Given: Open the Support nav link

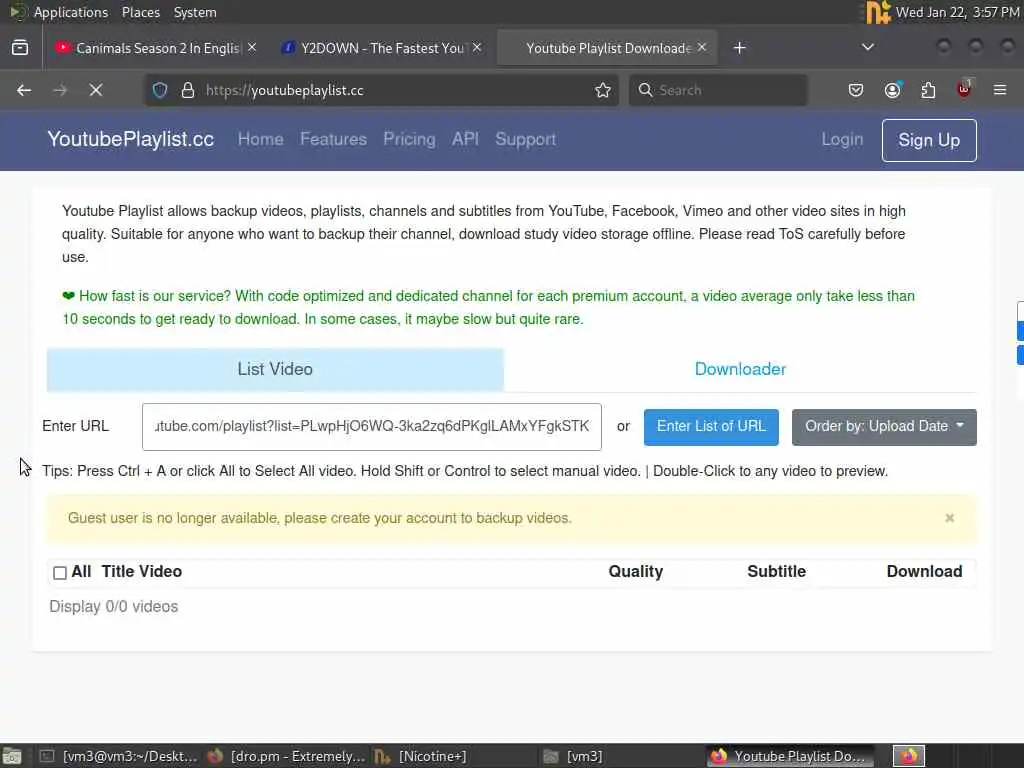Looking at the screenshot, I should (x=525, y=139).
